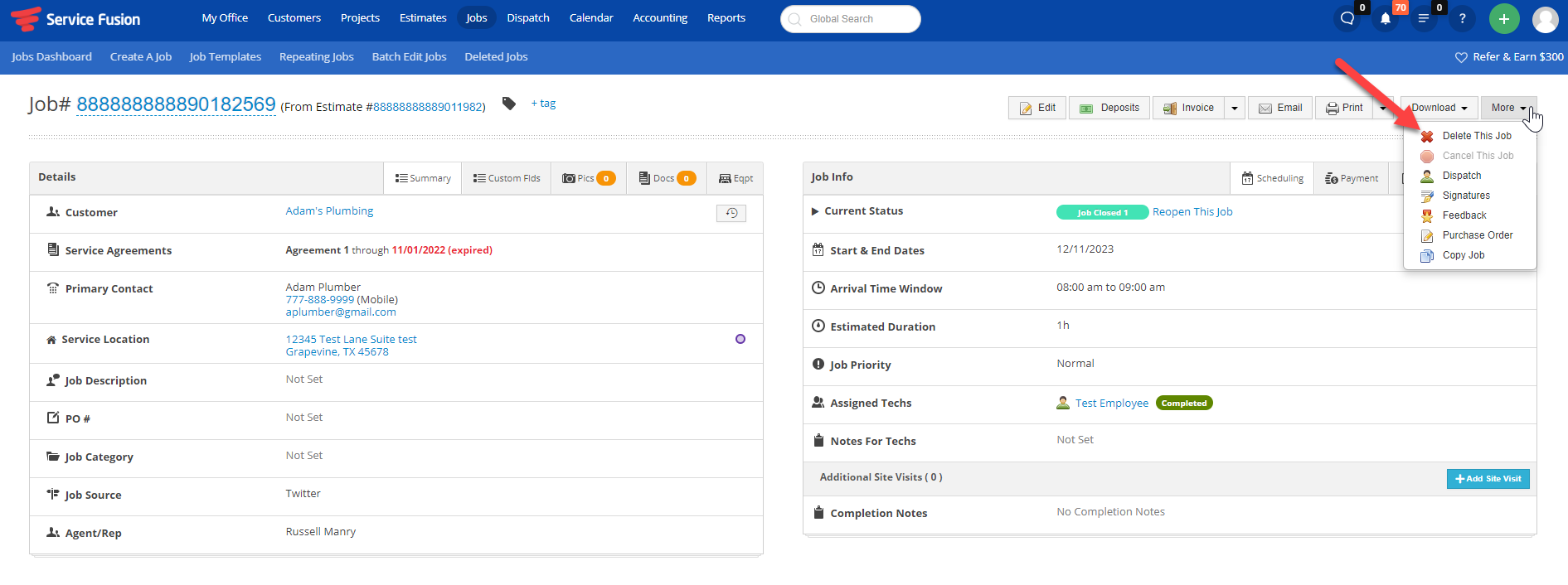1568x585 pixels.
Task: Click the Edit button with pencil icon
Action: 1037,109
